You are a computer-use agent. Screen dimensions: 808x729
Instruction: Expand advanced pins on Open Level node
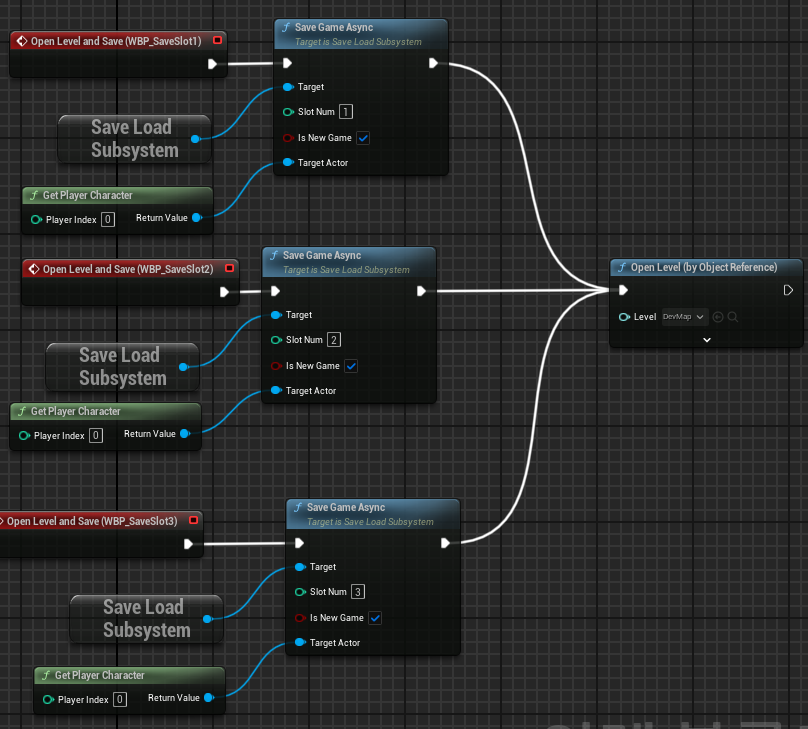(x=706, y=340)
